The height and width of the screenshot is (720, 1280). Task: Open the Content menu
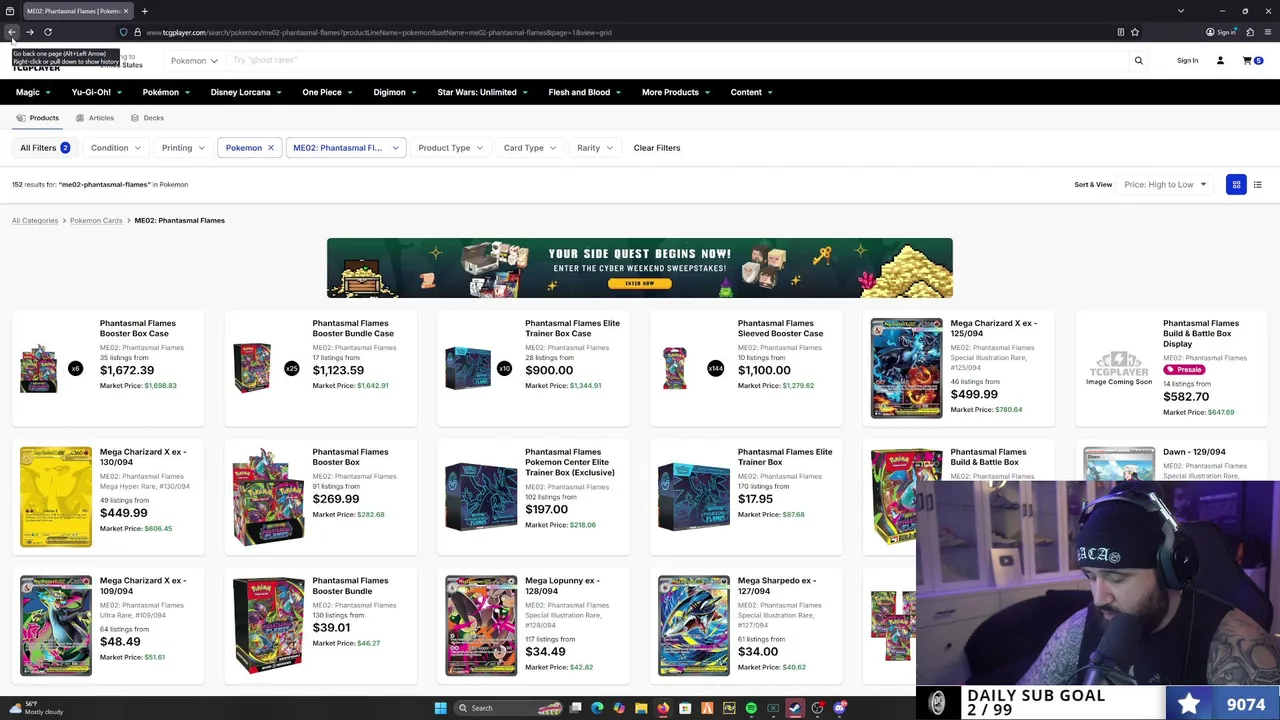(752, 92)
